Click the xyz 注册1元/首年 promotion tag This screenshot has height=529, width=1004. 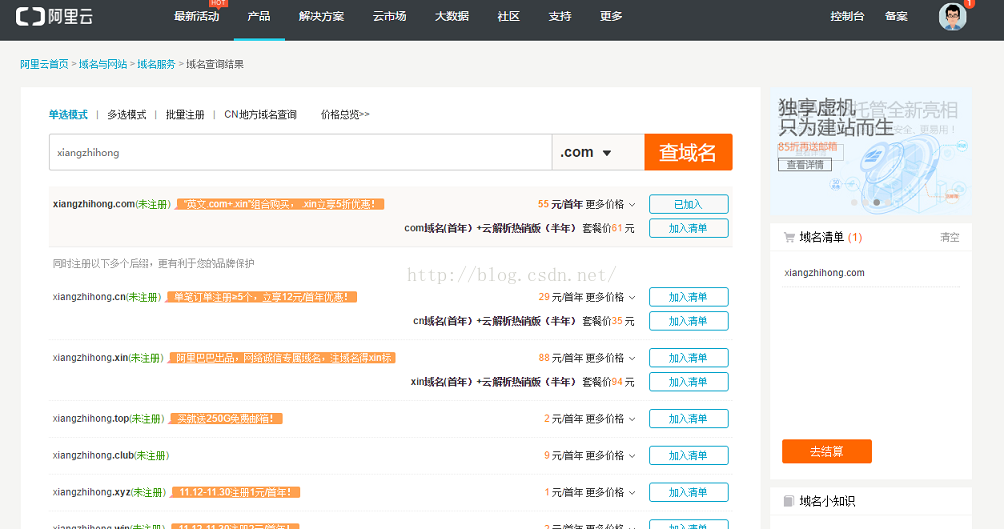pyautogui.click(x=236, y=492)
